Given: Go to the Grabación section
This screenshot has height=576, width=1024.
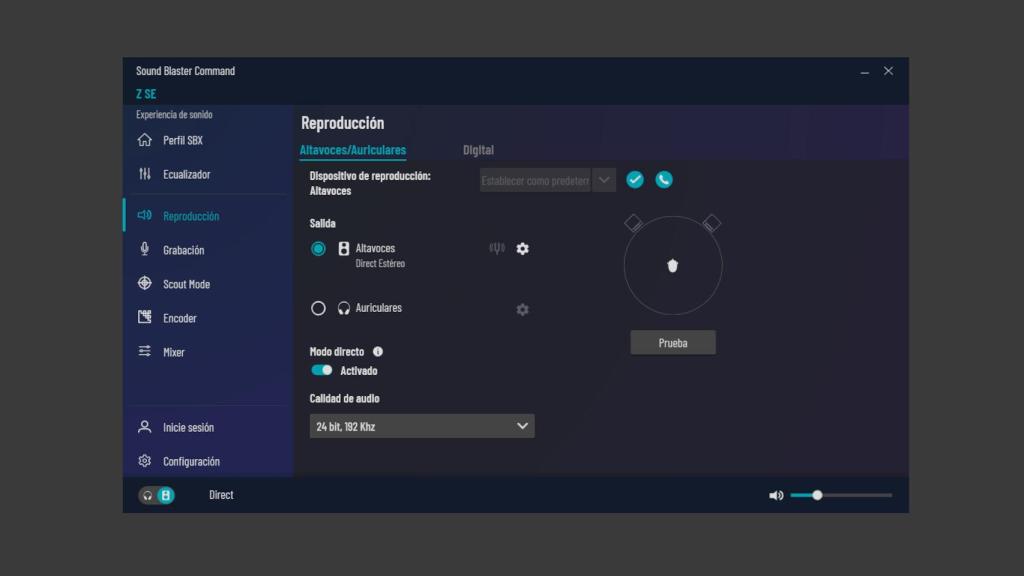Looking at the screenshot, I should pyautogui.click(x=186, y=250).
